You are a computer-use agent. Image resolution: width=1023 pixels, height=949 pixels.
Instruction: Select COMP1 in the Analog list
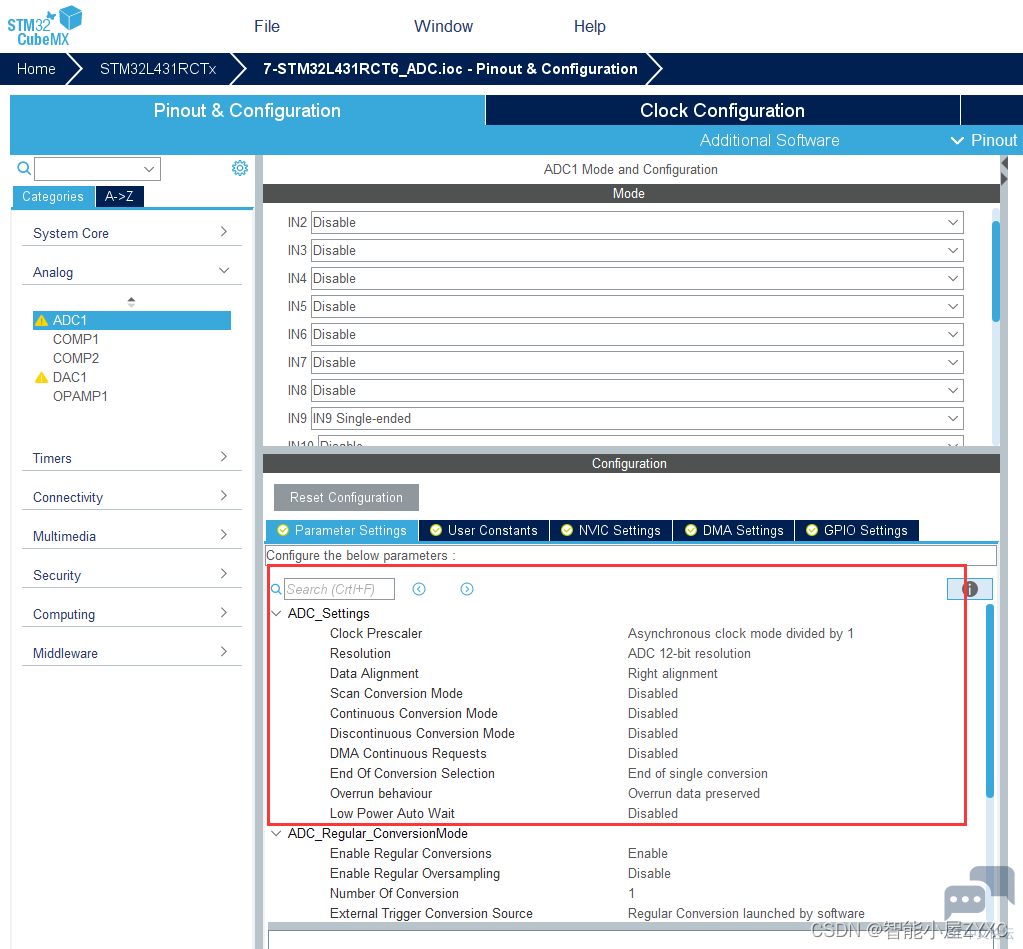tap(76, 339)
